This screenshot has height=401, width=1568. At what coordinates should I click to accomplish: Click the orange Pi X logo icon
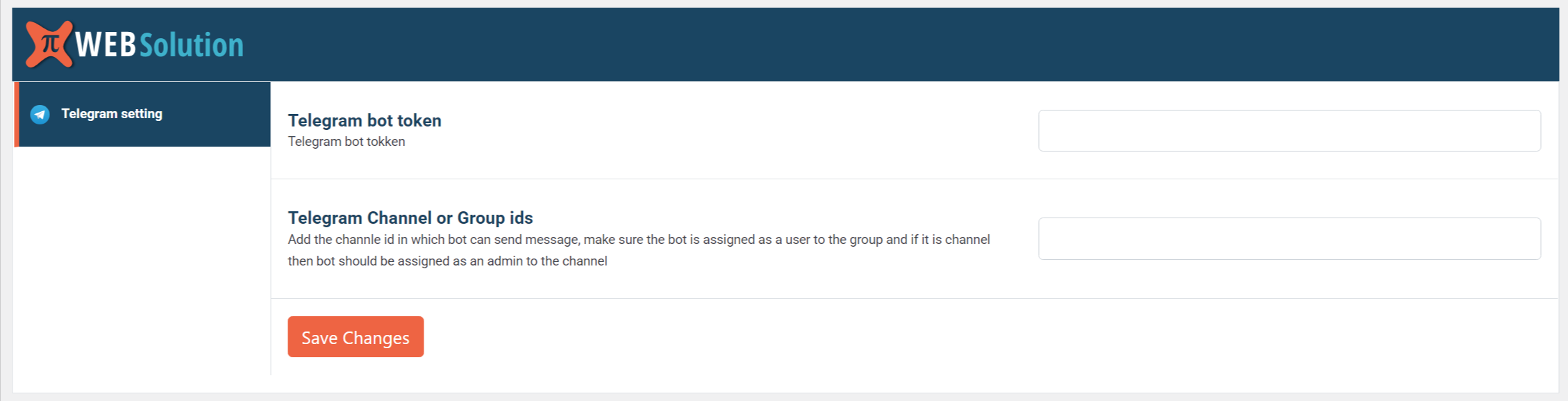[x=49, y=44]
